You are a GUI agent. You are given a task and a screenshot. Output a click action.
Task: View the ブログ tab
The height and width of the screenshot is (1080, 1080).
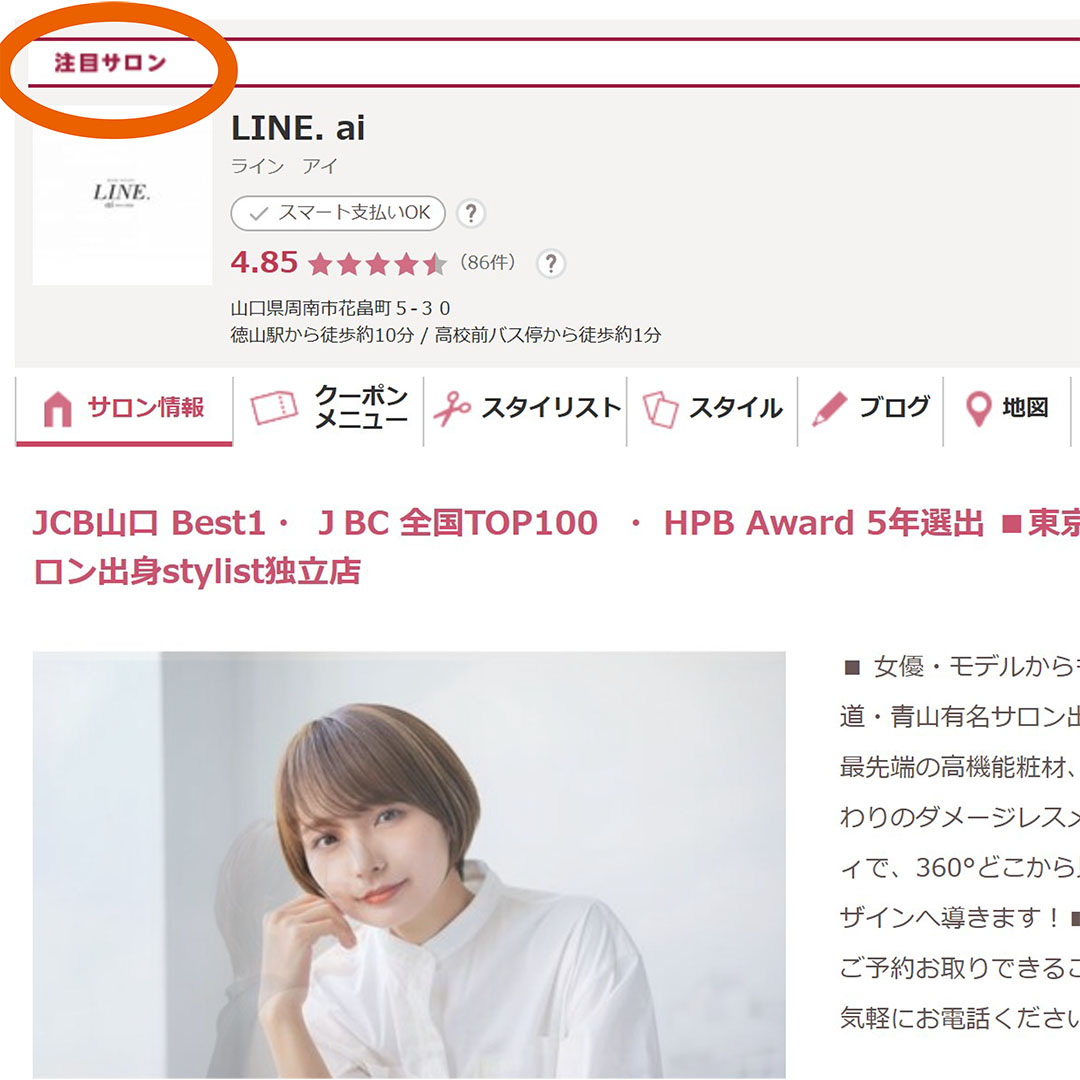pos(894,408)
